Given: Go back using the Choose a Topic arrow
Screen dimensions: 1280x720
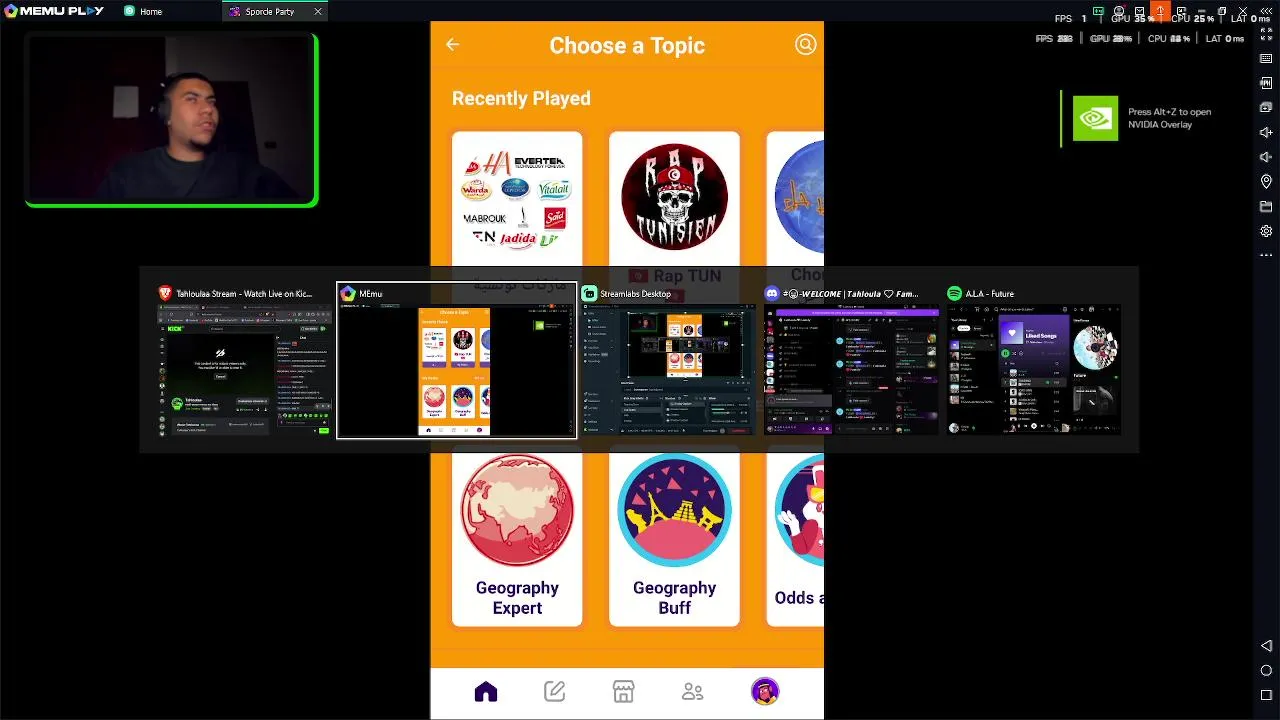Looking at the screenshot, I should pos(452,44).
